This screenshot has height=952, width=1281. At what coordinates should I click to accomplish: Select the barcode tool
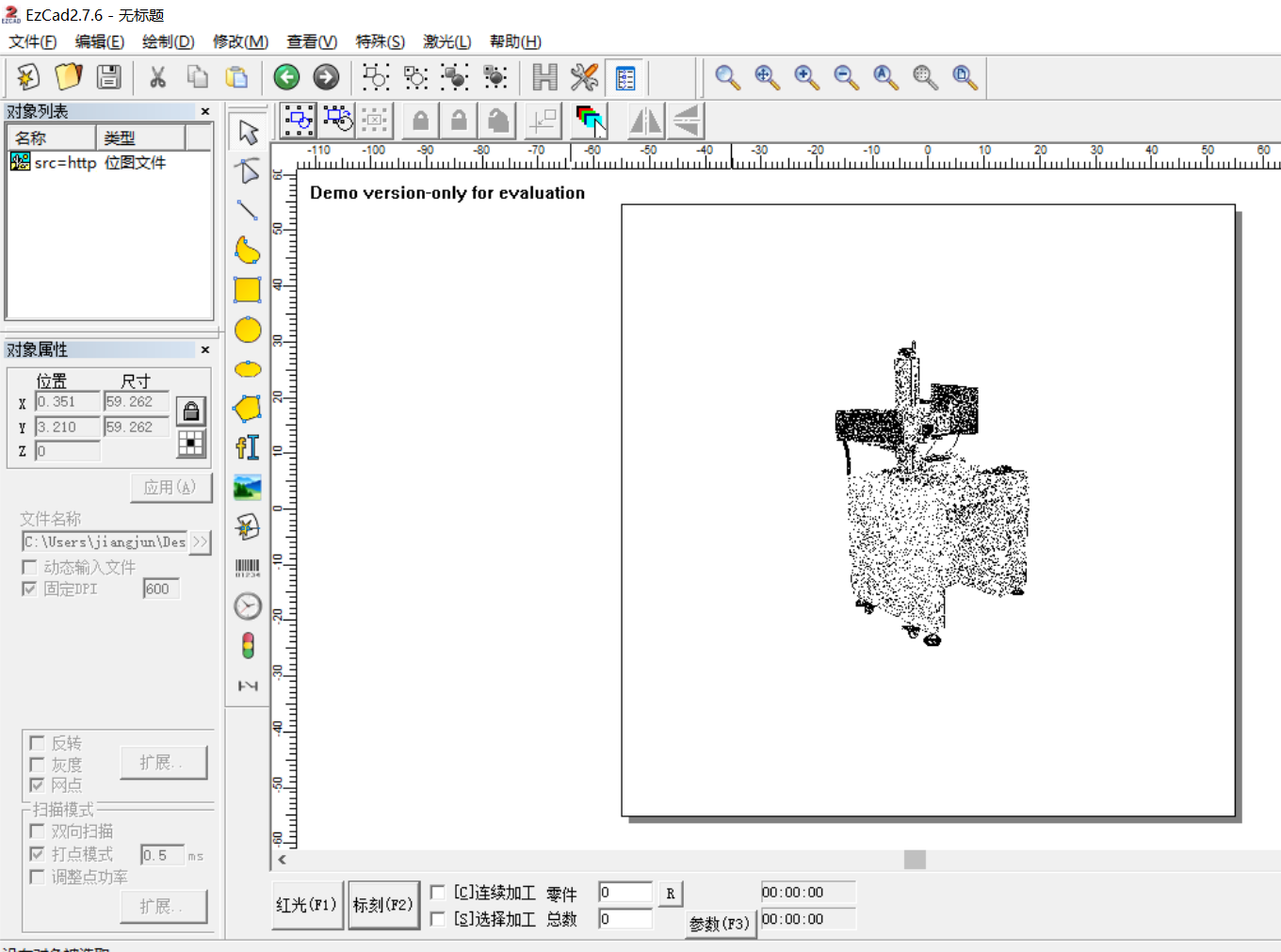(248, 567)
